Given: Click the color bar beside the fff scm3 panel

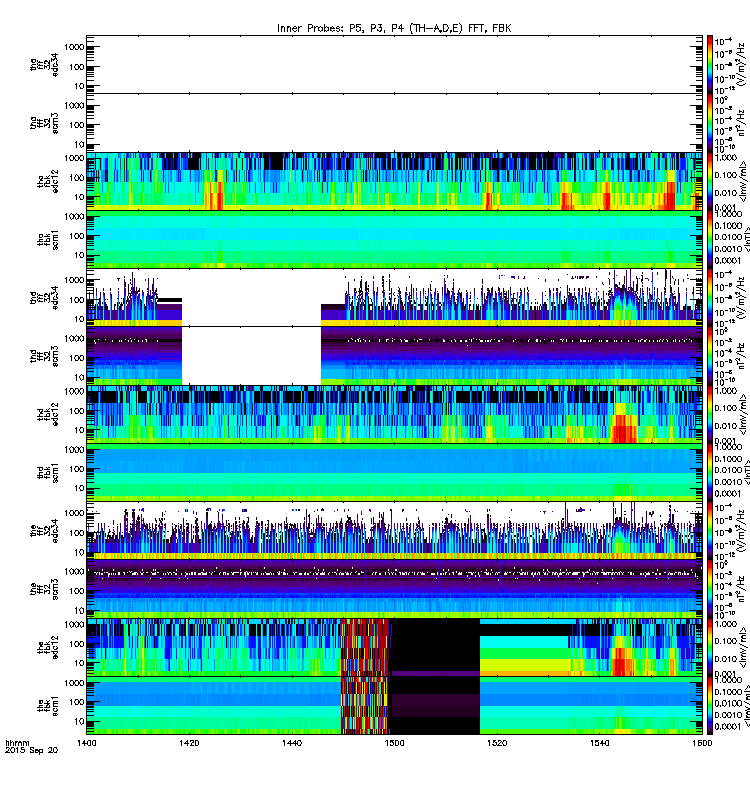Looking at the screenshot, I should pos(710,589).
